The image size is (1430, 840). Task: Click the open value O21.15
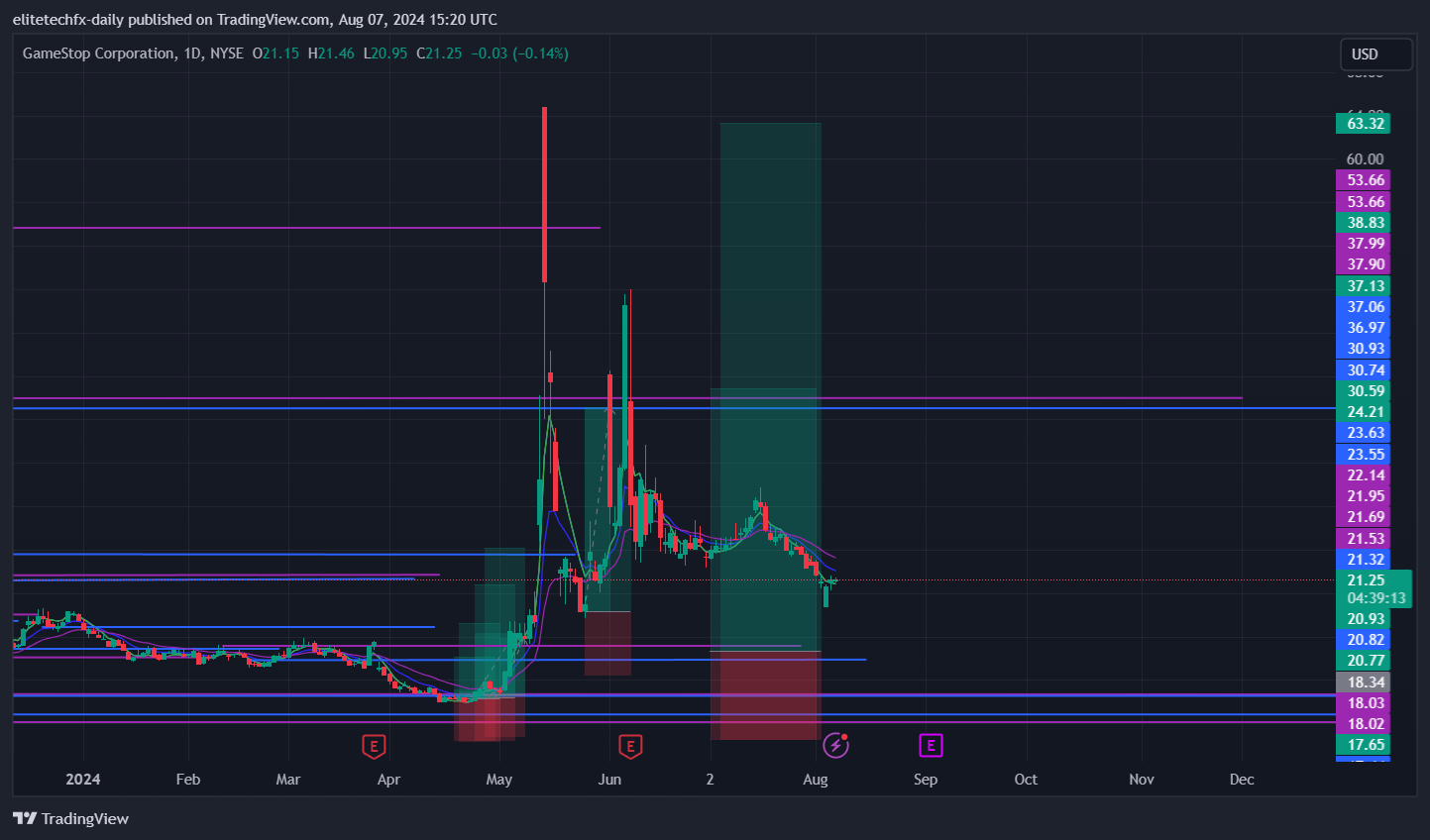pos(275,53)
